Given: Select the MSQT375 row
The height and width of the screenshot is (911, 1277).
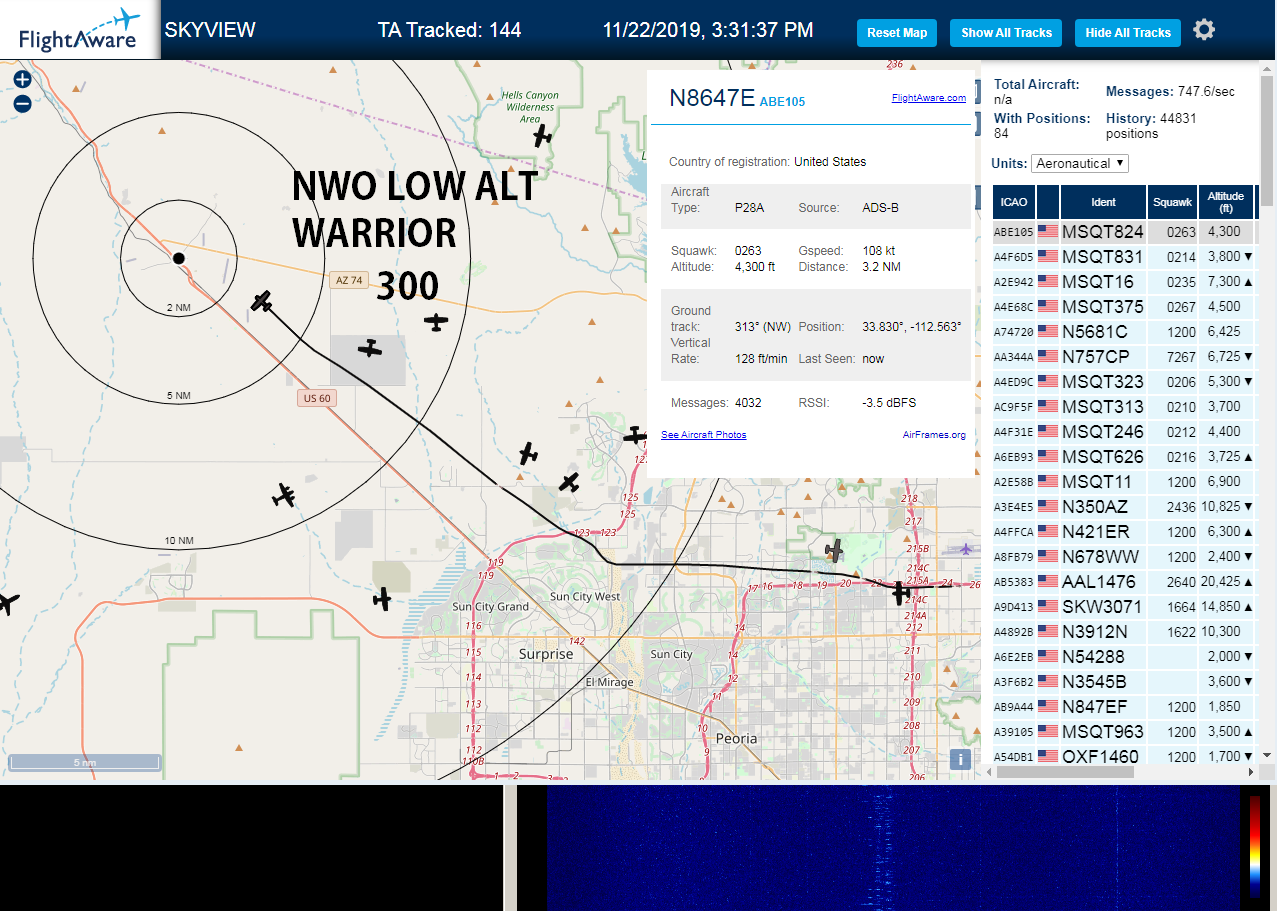Looking at the screenshot, I should point(1123,306).
